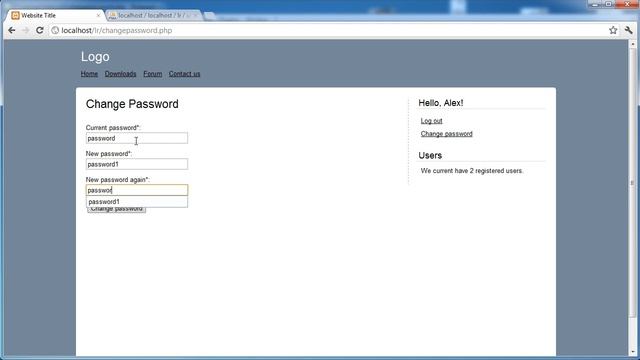Open the Downloads navigation link

(x=120, y=74)
